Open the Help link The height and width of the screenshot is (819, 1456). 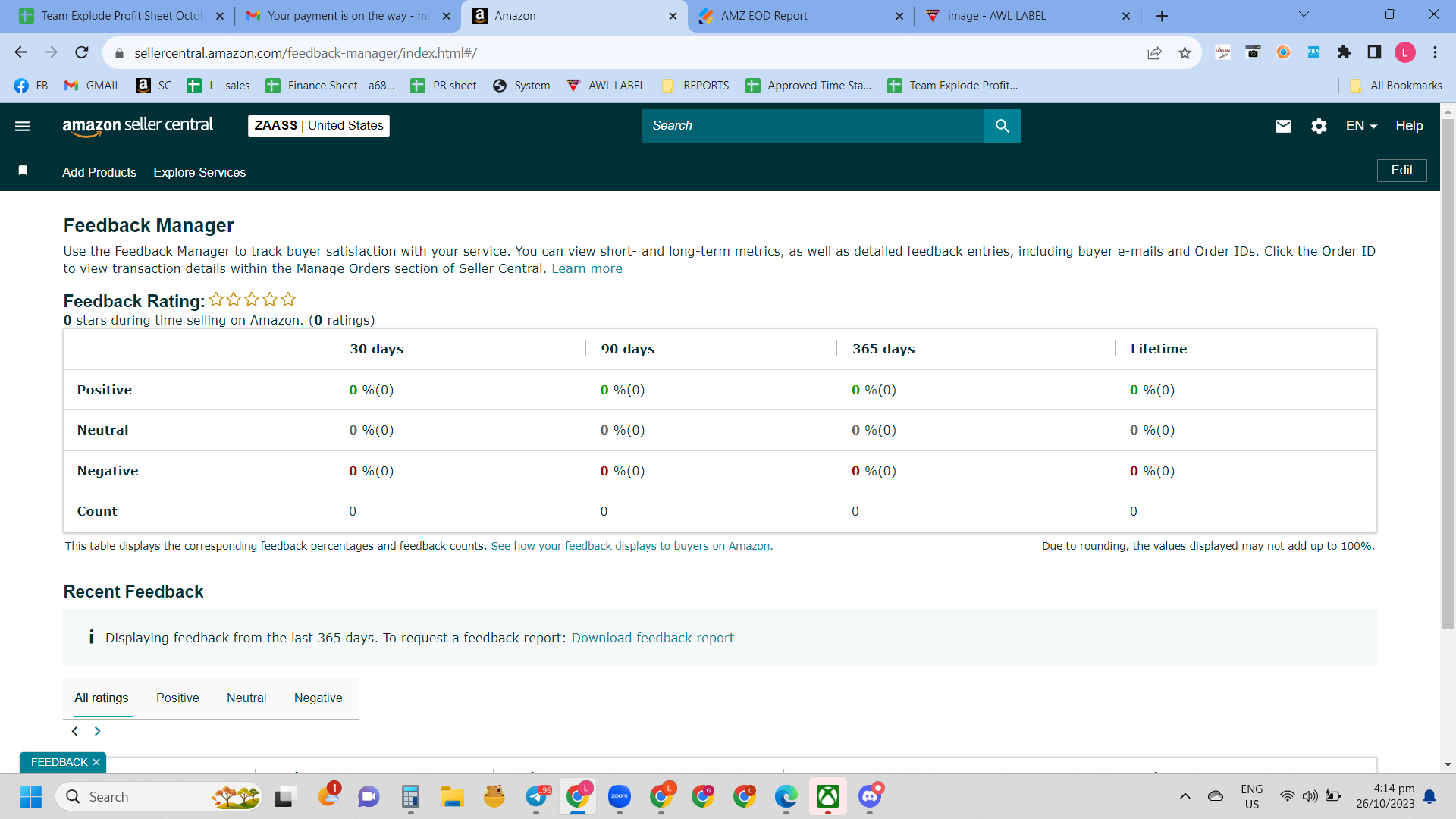point(1409,126)
